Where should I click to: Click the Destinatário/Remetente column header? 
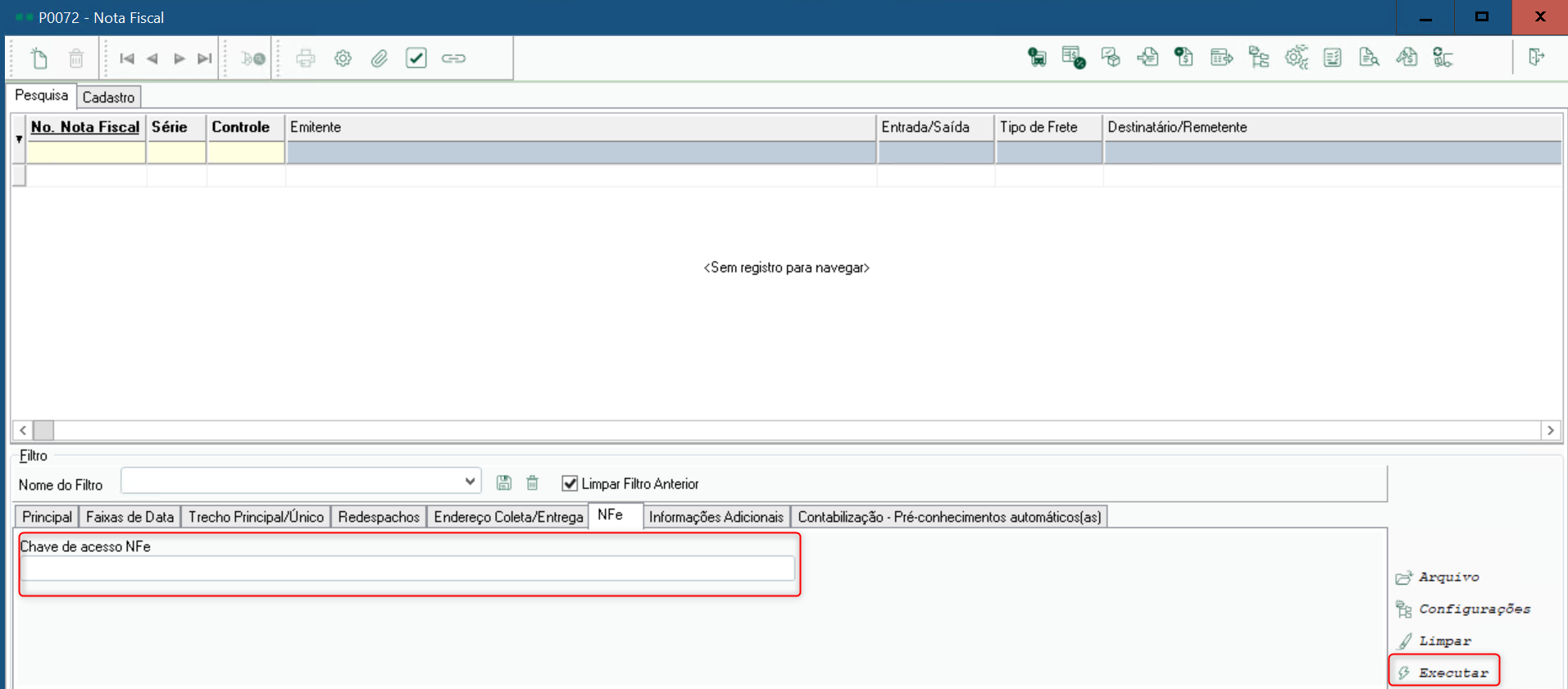coord(1332,127)
